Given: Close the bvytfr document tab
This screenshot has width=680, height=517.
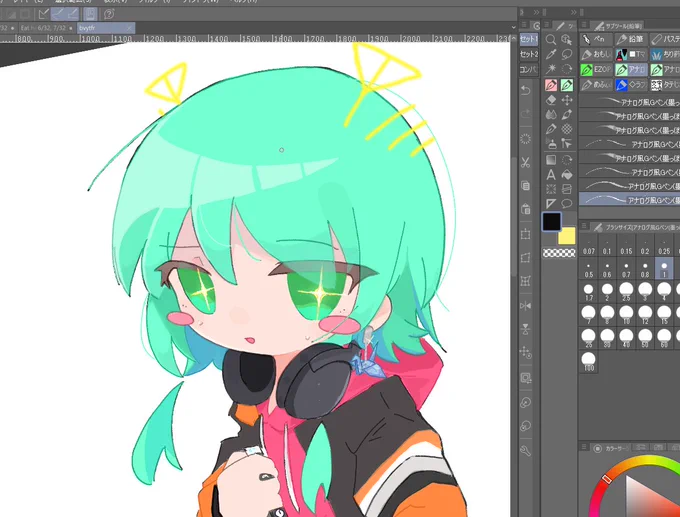Looking at the screenshot, I should coord(129,28).
